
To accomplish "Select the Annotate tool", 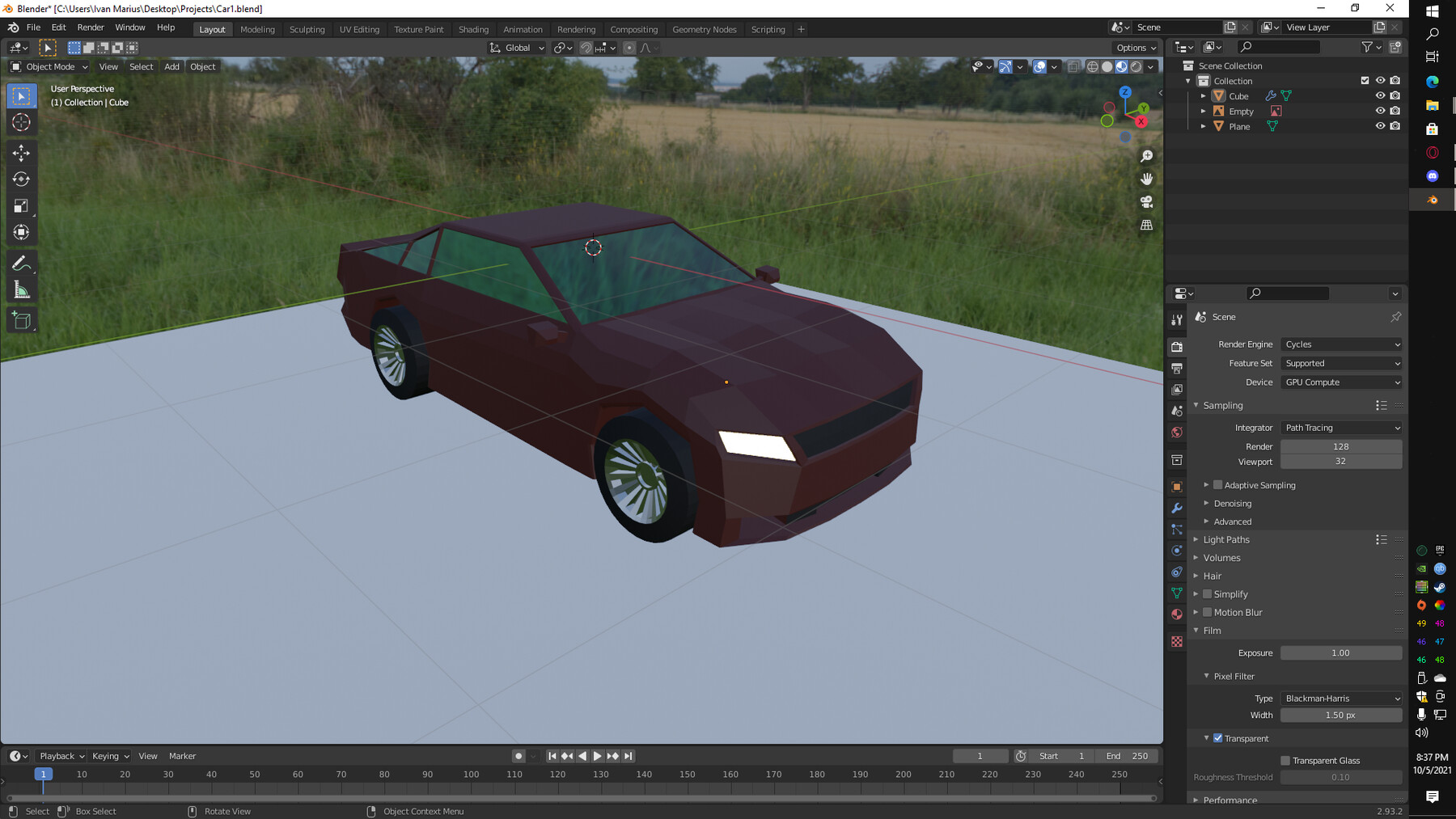I will pyautogui.click(x=22, y=262).
